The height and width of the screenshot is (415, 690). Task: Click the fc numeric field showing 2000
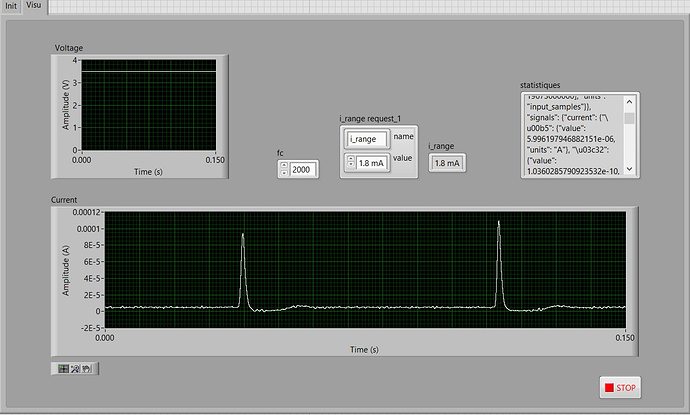coord(303,169)
